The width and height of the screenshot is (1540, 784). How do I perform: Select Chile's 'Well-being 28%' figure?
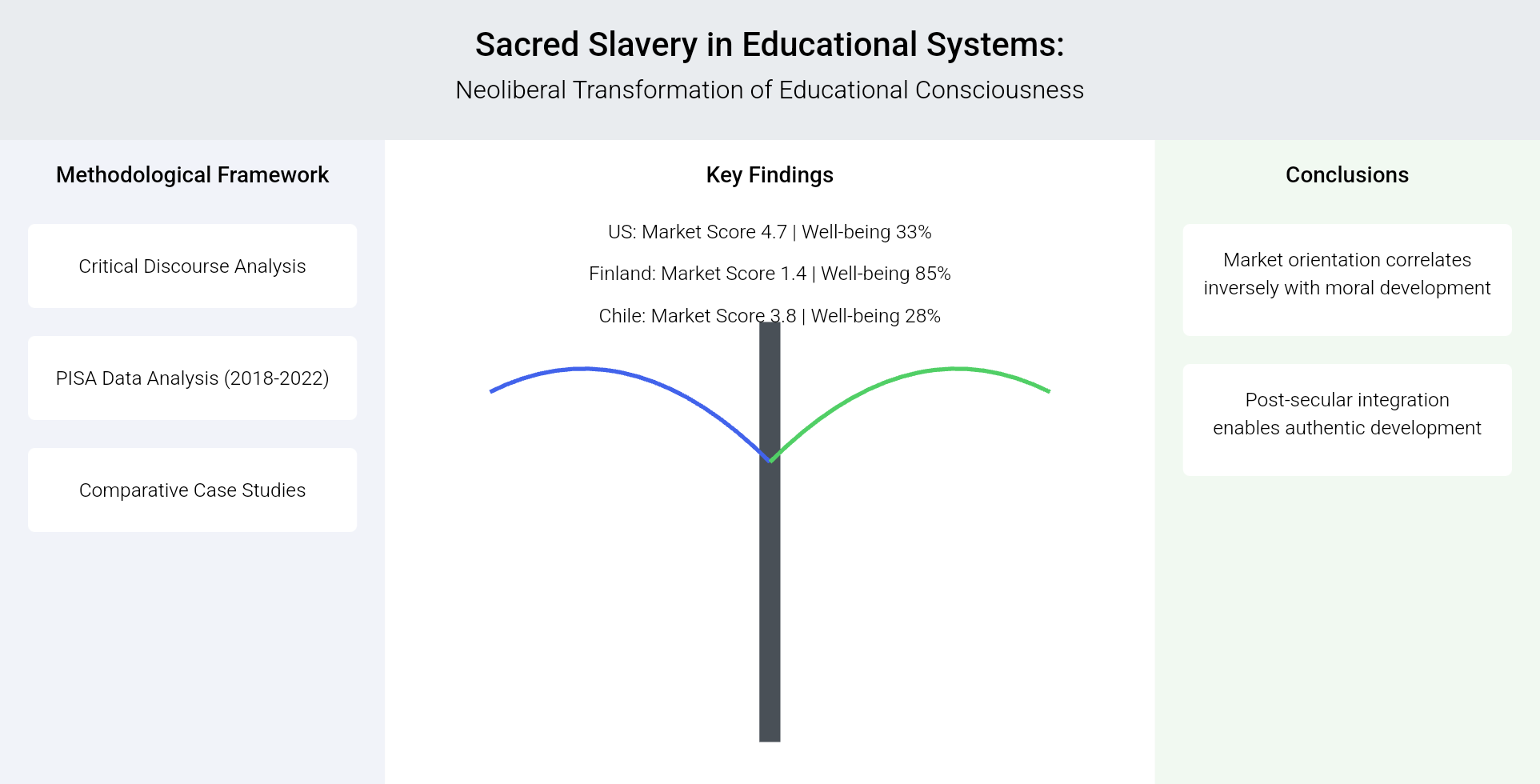point(875,316)
